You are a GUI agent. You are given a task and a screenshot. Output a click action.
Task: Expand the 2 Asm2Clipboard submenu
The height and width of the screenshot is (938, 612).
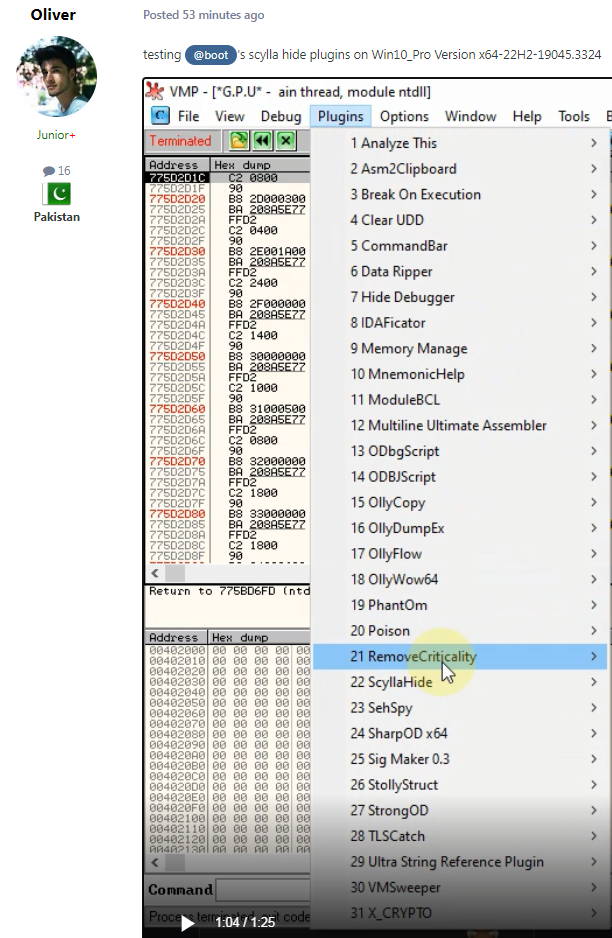[x=460, y=169]
